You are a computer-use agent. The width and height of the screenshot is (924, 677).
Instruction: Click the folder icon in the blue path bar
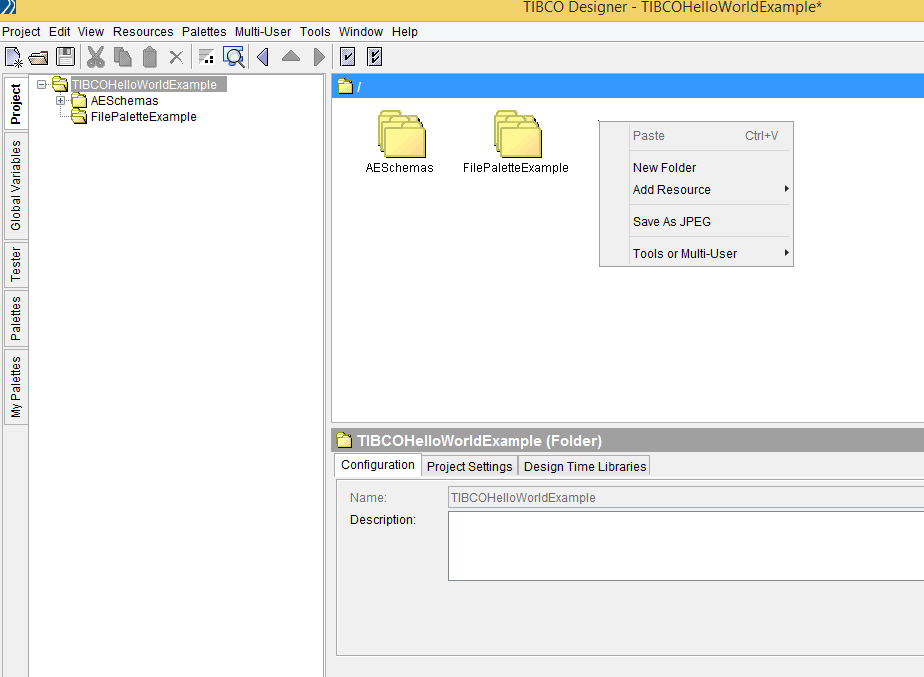[345, 87]
